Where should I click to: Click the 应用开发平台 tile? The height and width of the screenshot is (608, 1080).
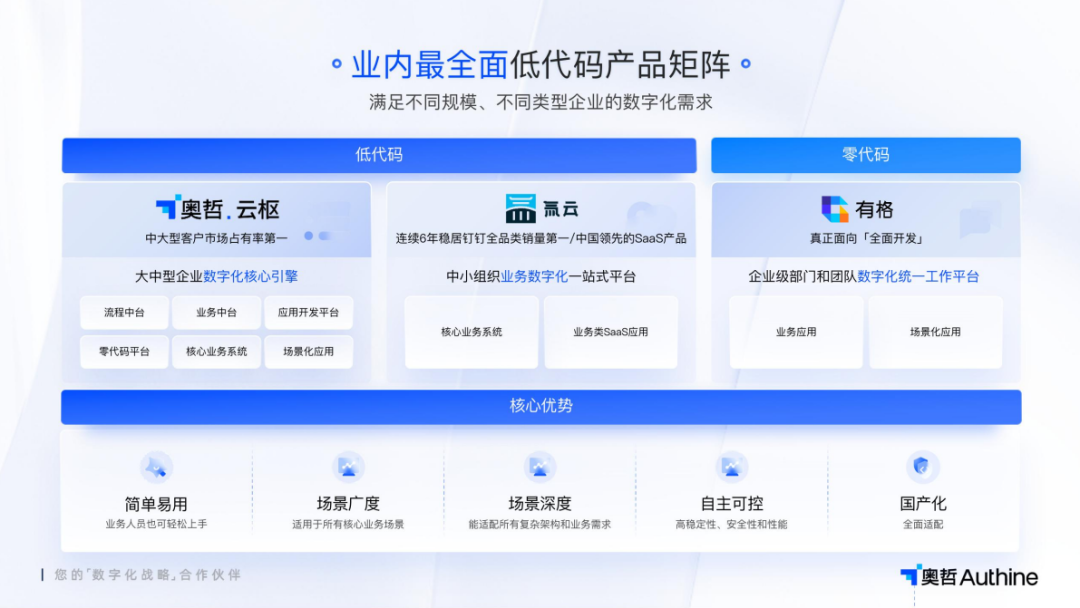point(309,313)
